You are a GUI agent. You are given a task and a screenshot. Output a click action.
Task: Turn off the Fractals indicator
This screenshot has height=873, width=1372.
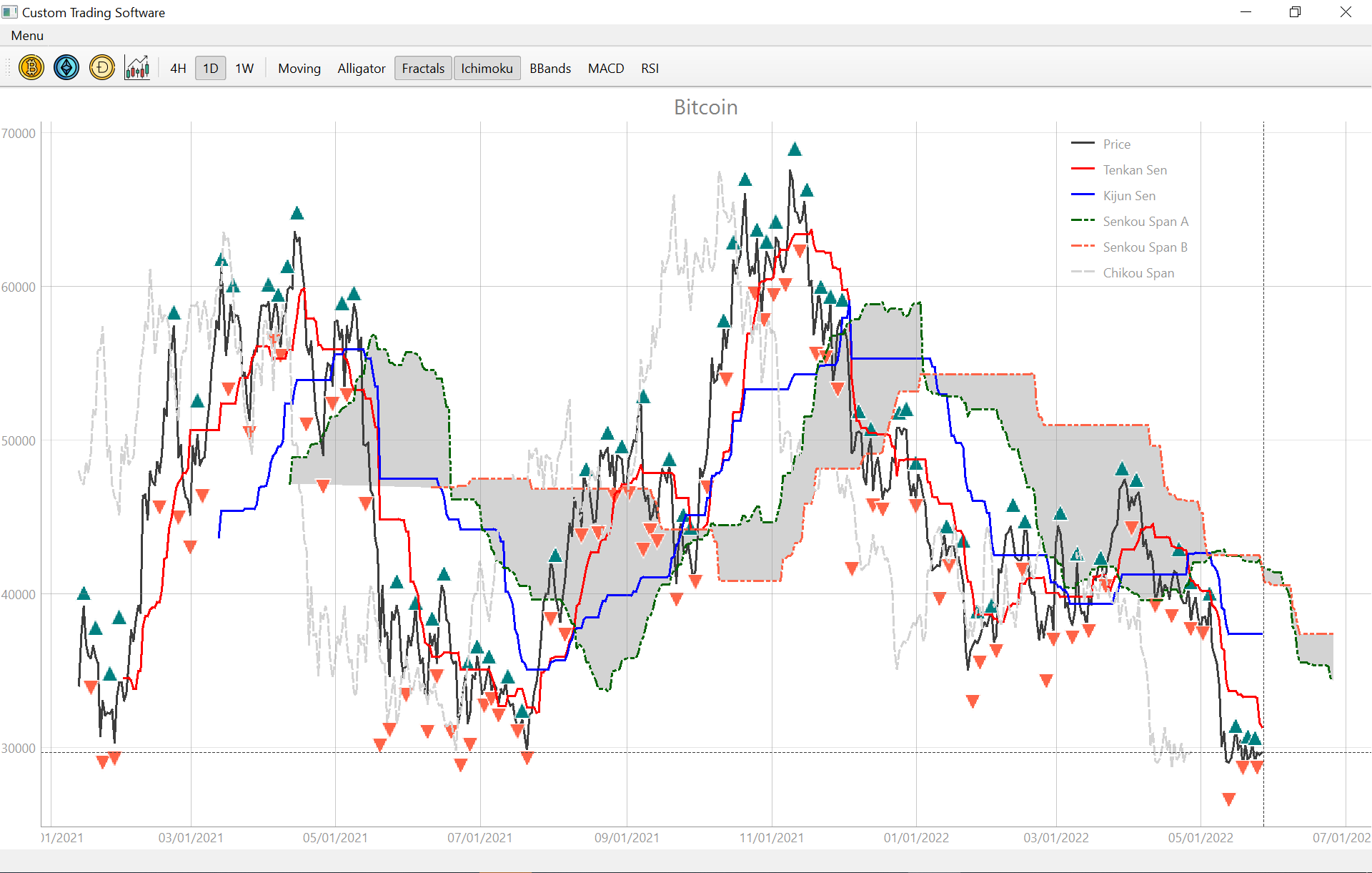423,69
